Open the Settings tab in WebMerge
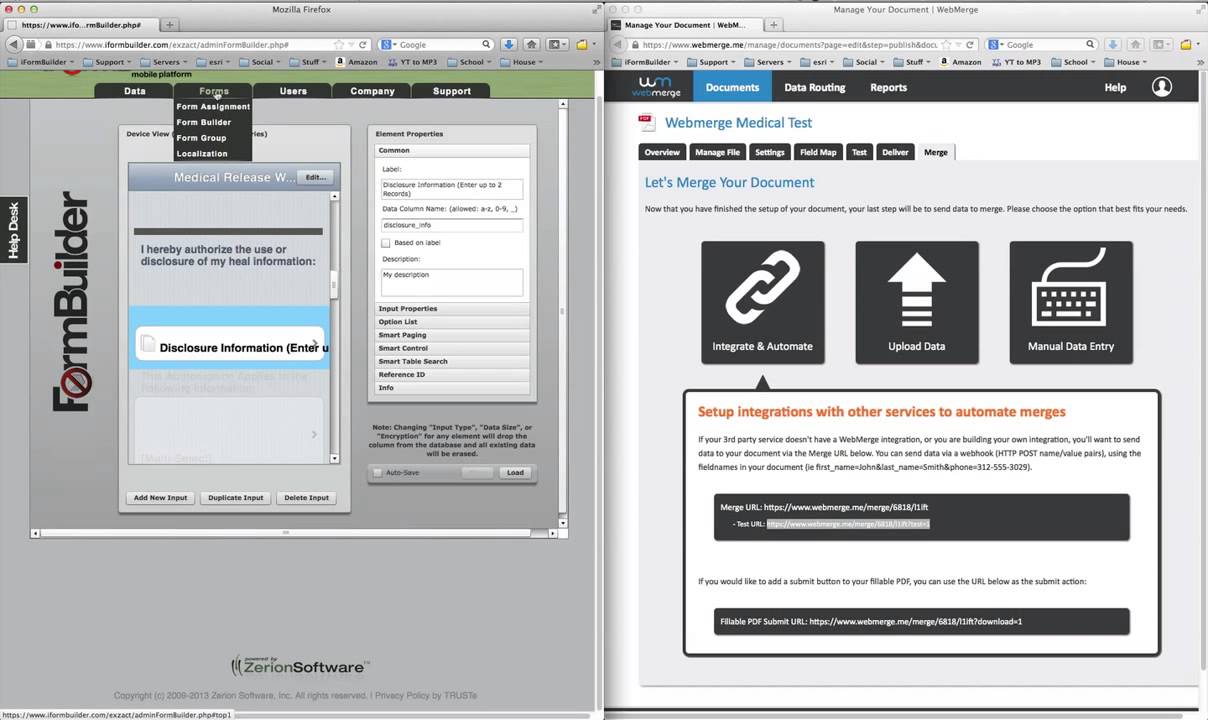 pos(769,152)
